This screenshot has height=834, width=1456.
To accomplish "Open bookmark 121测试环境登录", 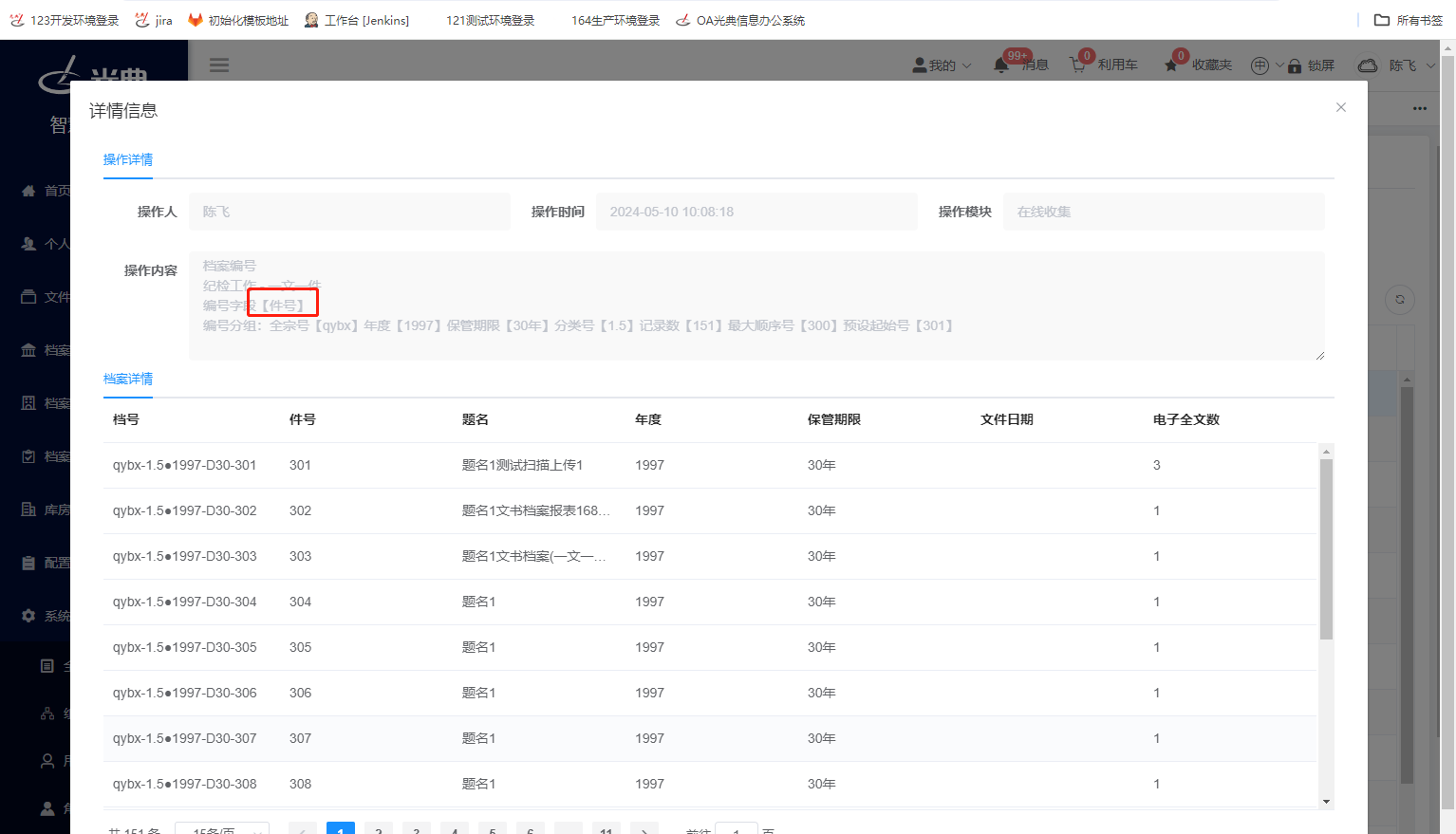I will [491, 20].
